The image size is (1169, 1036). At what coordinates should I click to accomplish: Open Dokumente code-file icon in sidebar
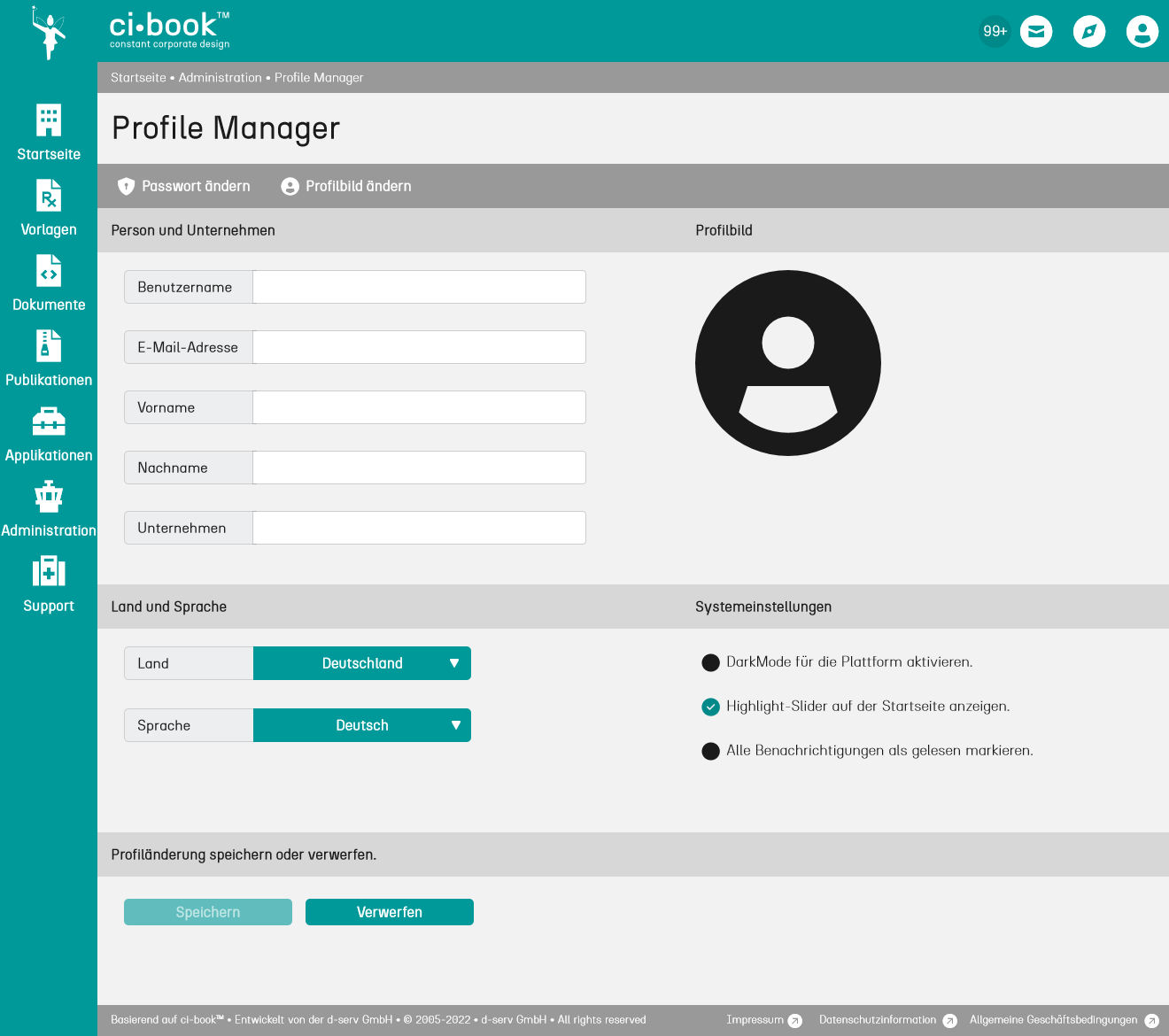click(49, 270)
